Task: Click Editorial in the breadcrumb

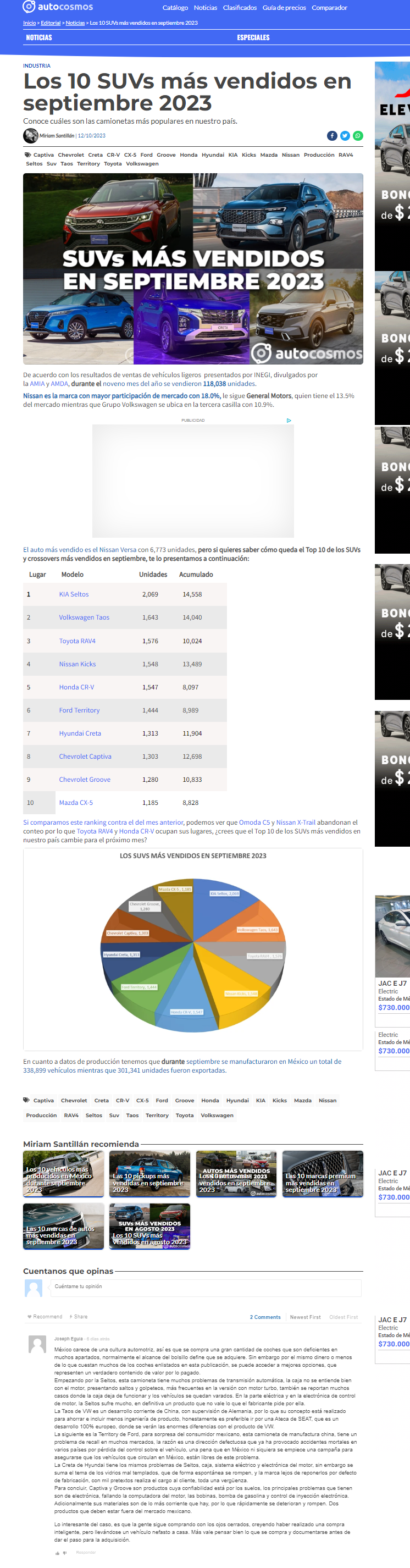Action: click(51, 23)
